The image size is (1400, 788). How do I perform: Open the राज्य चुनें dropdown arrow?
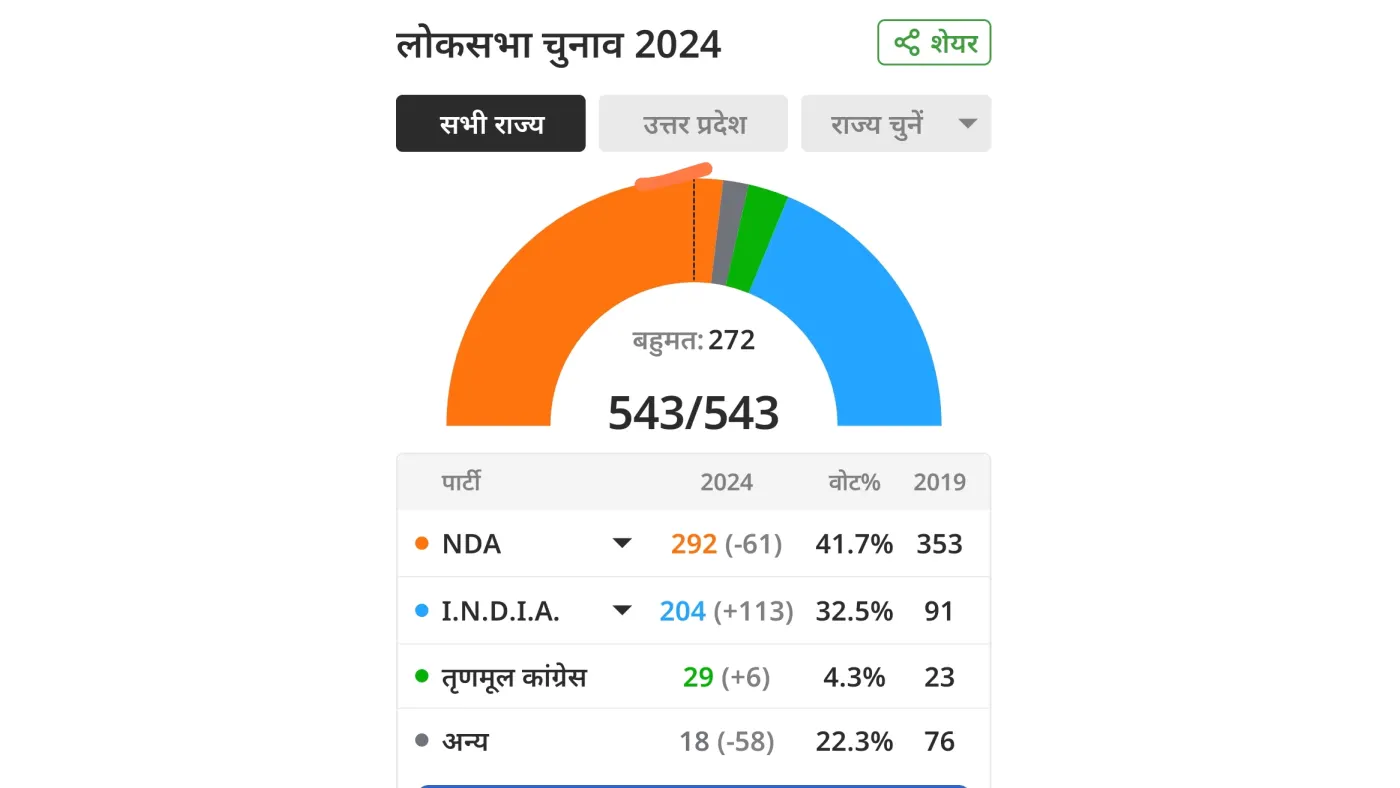(967, 124)
